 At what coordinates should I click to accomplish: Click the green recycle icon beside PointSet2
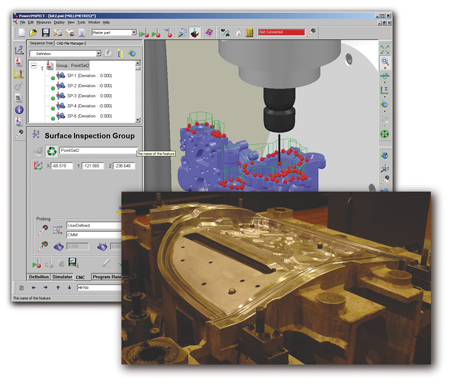[52, 151]
